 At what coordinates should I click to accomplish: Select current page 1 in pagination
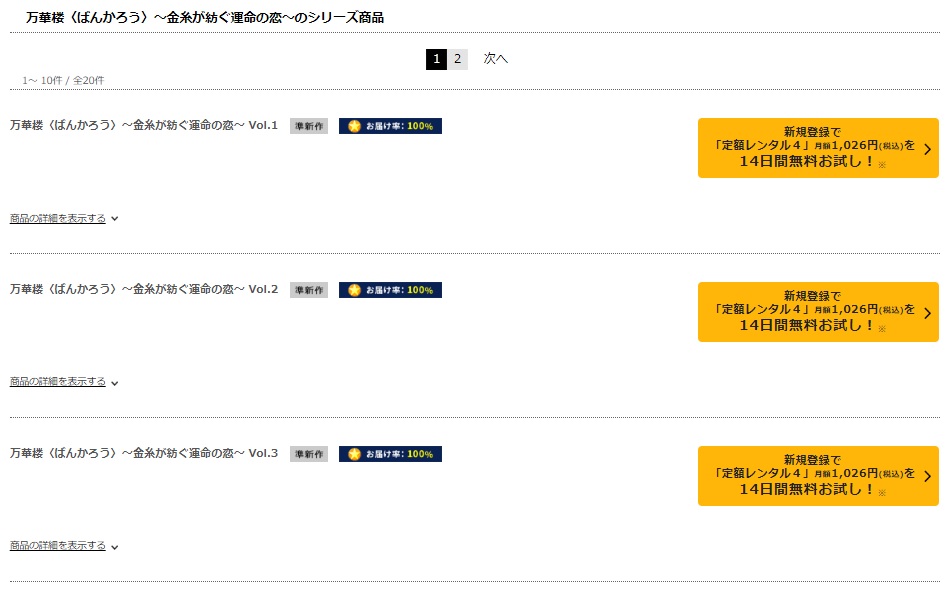437,59
